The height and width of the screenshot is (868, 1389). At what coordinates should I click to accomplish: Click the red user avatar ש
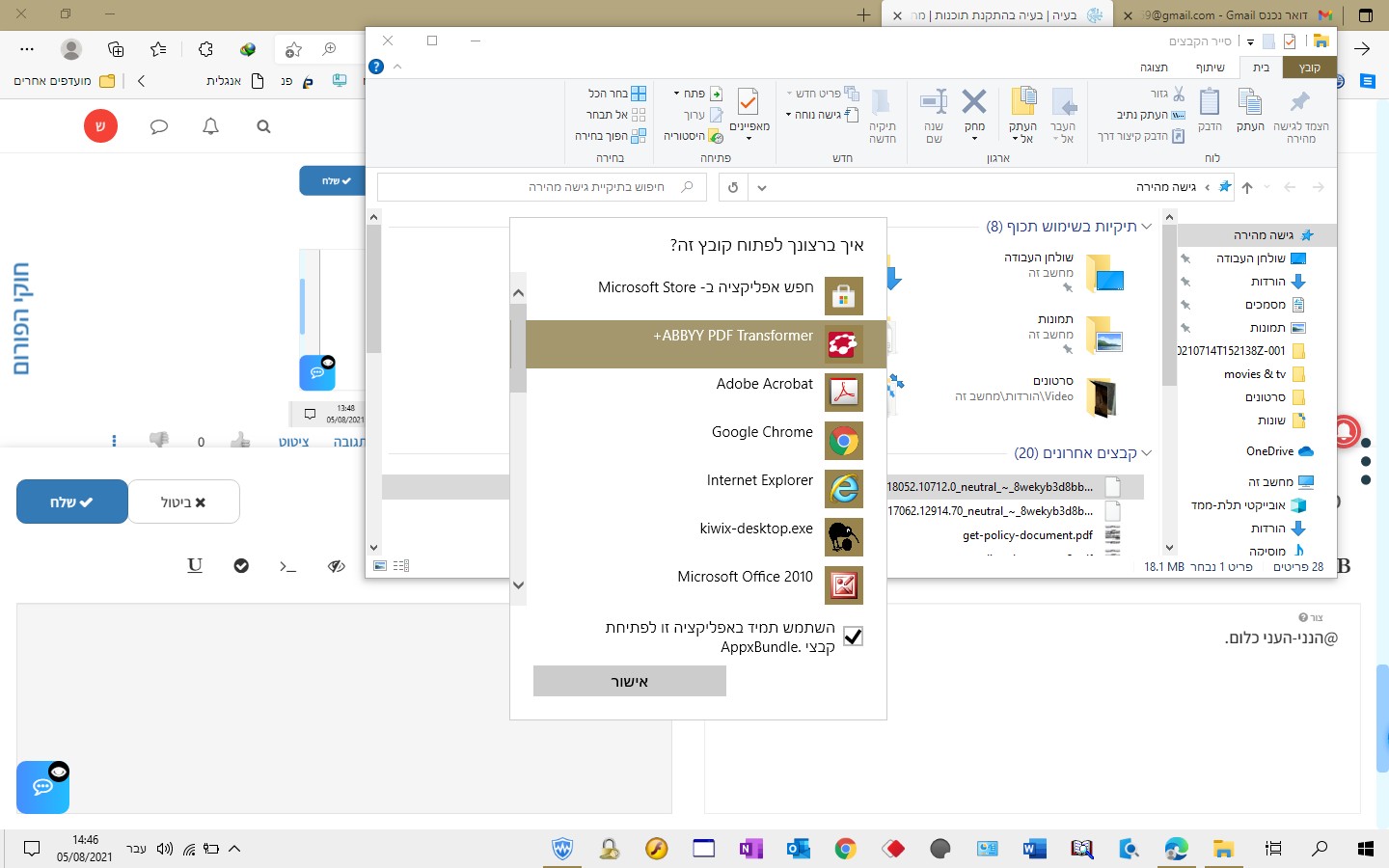point(100,125)
